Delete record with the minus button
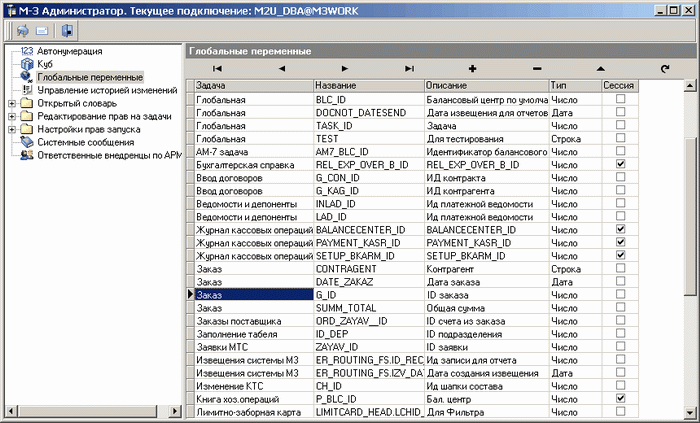The image size is (700, 423). pos(536,68)
